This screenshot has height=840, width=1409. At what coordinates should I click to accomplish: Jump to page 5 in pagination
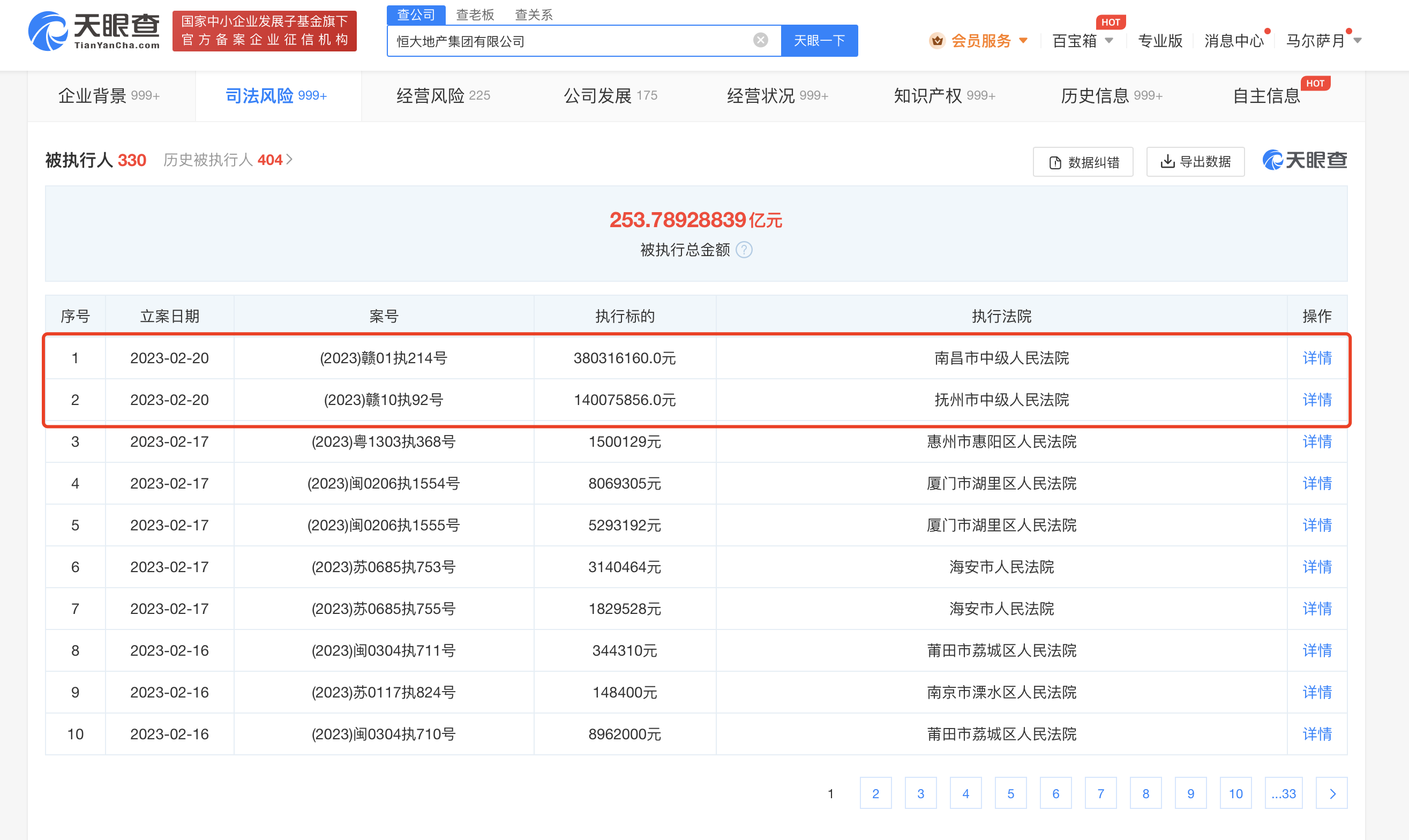(x=1010, y=793)
